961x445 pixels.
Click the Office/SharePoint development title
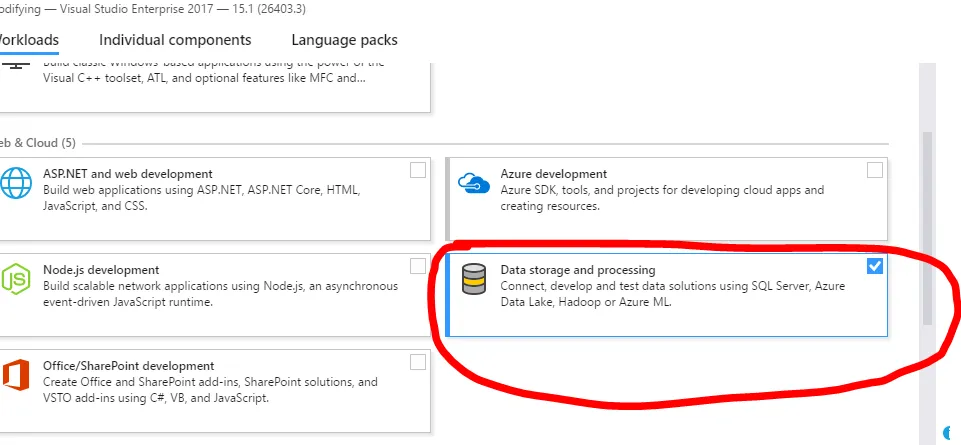click(128, 366)
